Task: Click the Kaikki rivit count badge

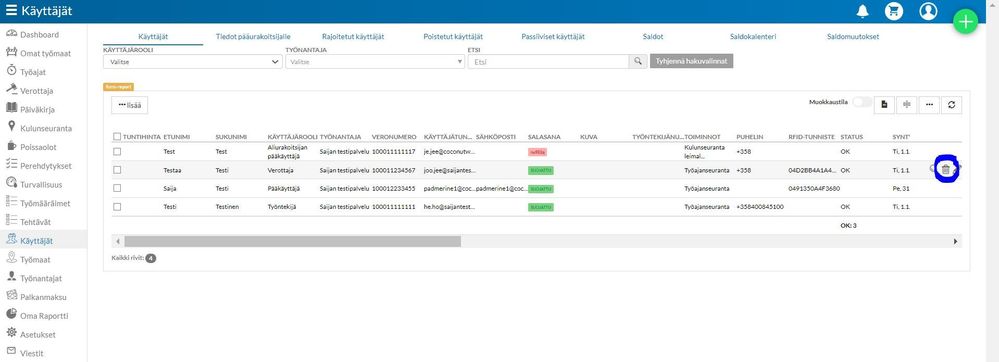Action: tap(151, 258)
